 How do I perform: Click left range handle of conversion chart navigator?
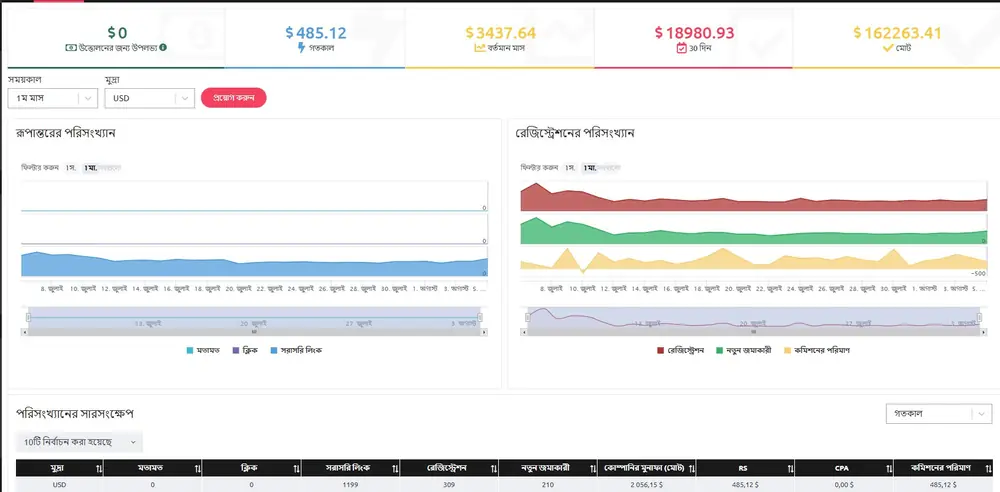click(x=28, y=317)
